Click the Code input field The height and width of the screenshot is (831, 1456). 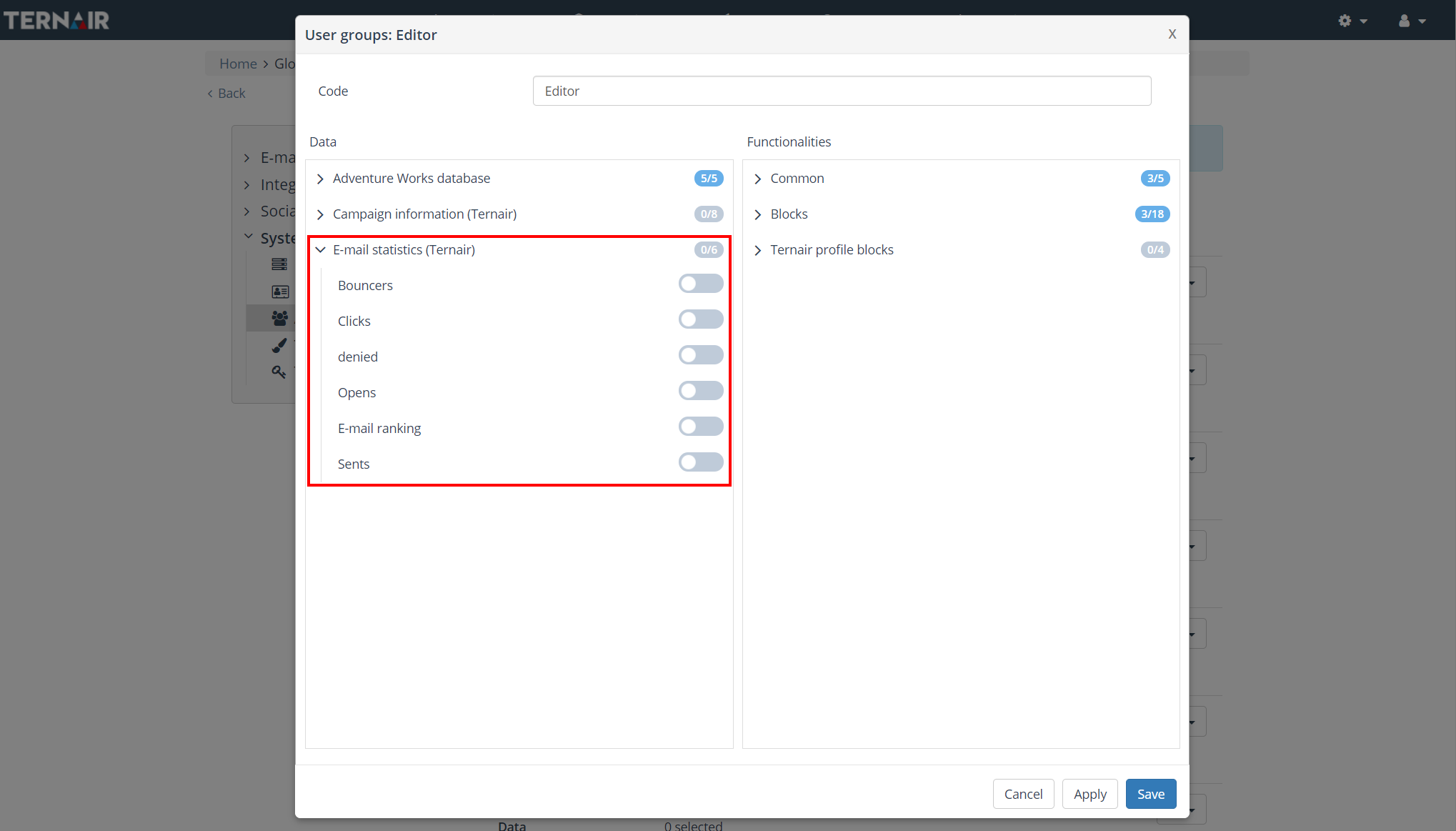pos(842,91)
